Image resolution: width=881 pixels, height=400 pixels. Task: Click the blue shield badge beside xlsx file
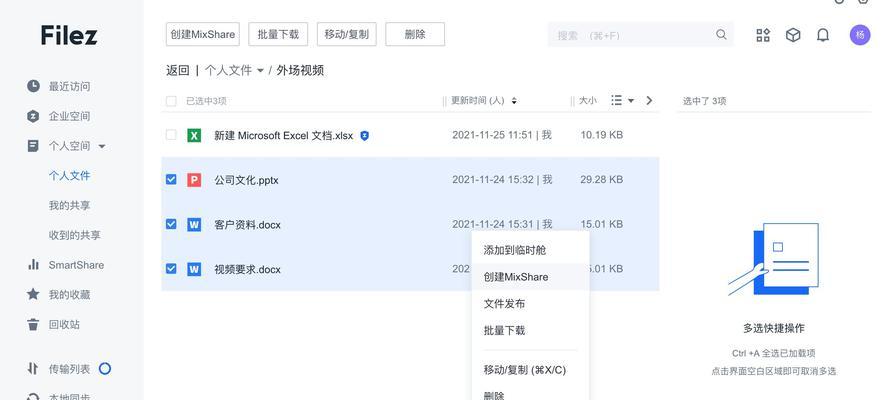364,136
